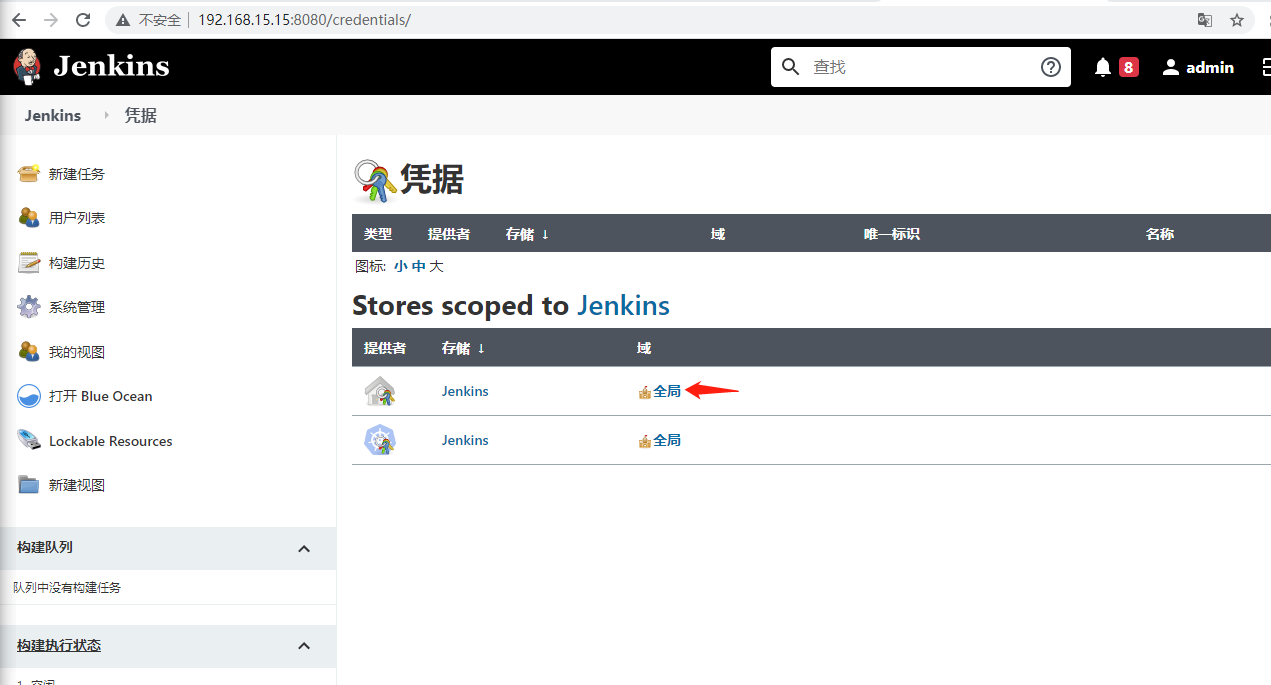
Task: Sort top table by 存储 column
Action: pyautogui.click(x=527, y=234)
